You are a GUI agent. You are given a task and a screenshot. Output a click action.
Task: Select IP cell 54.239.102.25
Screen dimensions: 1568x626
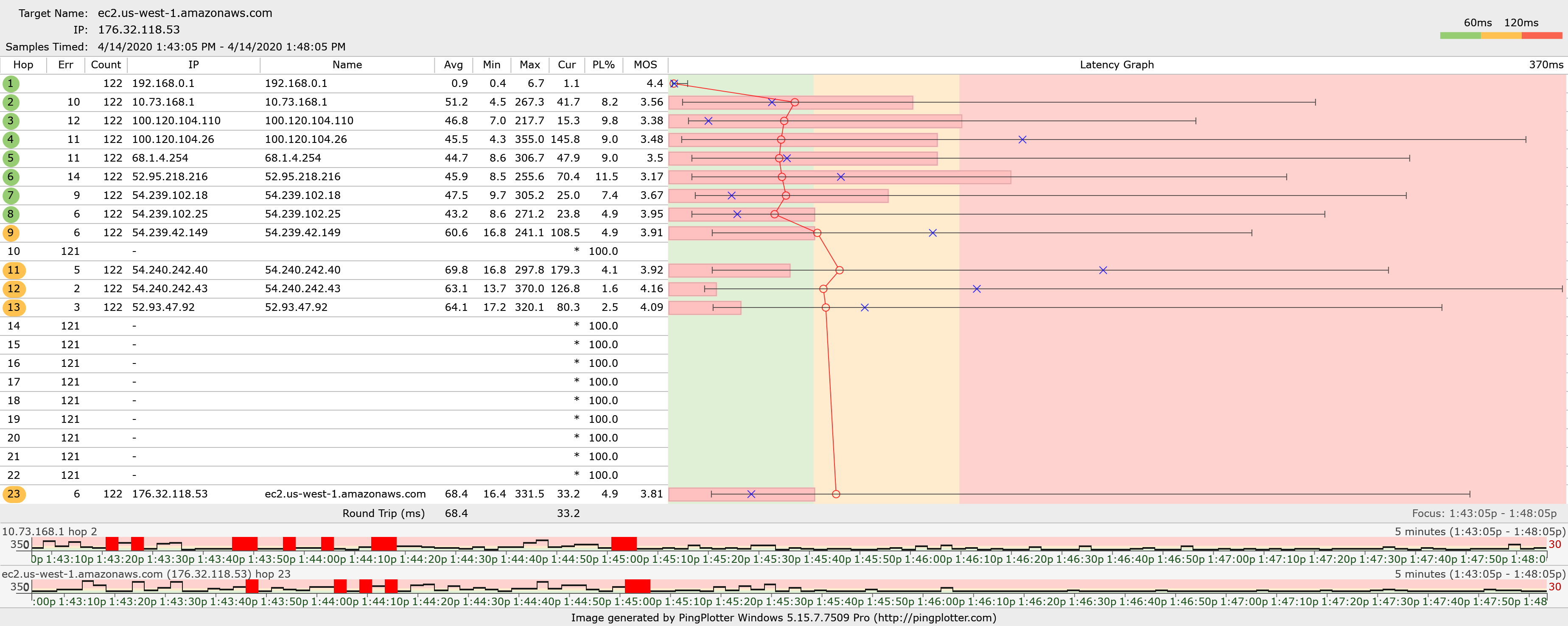170,214
